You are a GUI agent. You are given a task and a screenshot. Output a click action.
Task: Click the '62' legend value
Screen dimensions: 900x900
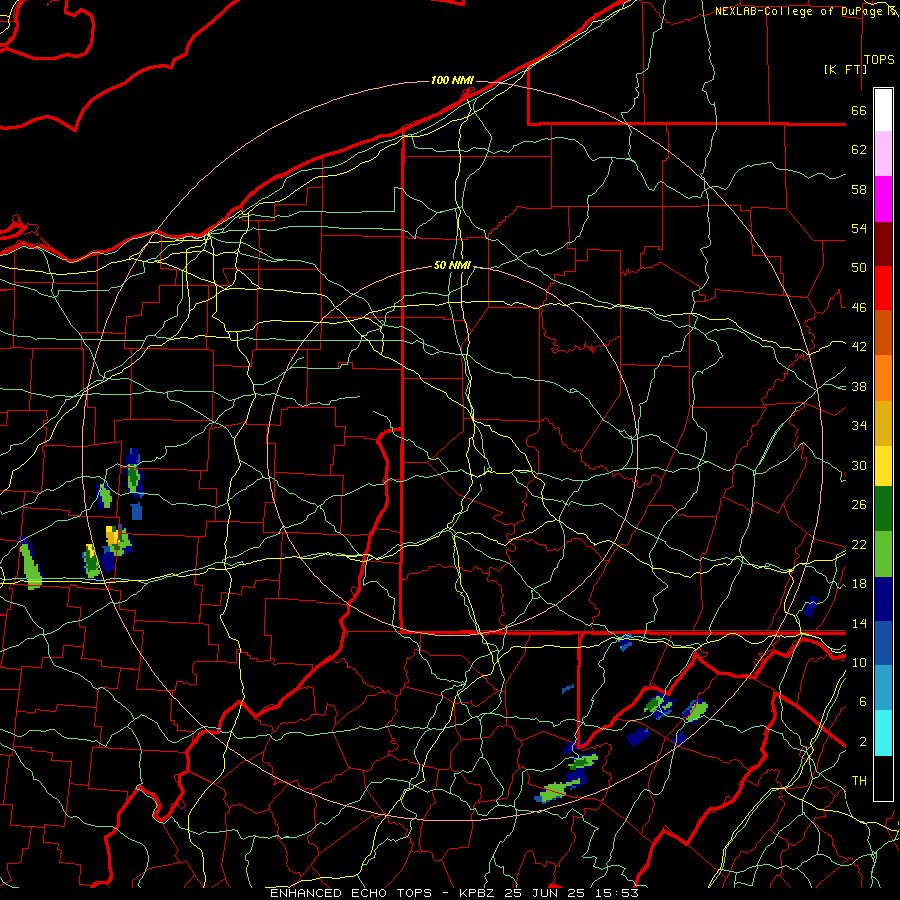point(859,150)
